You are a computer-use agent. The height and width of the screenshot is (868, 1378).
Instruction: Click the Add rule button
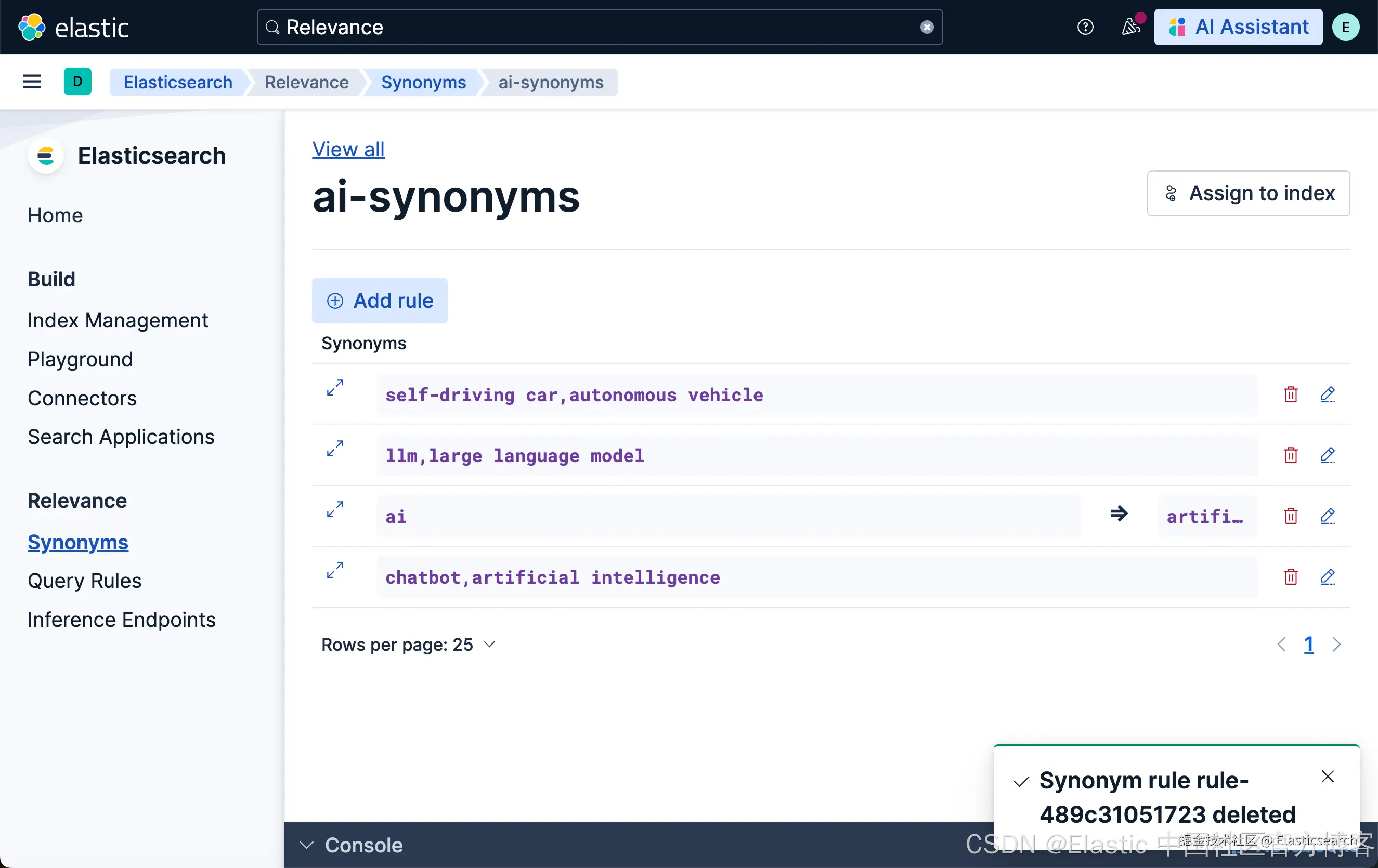click(380, 300)
